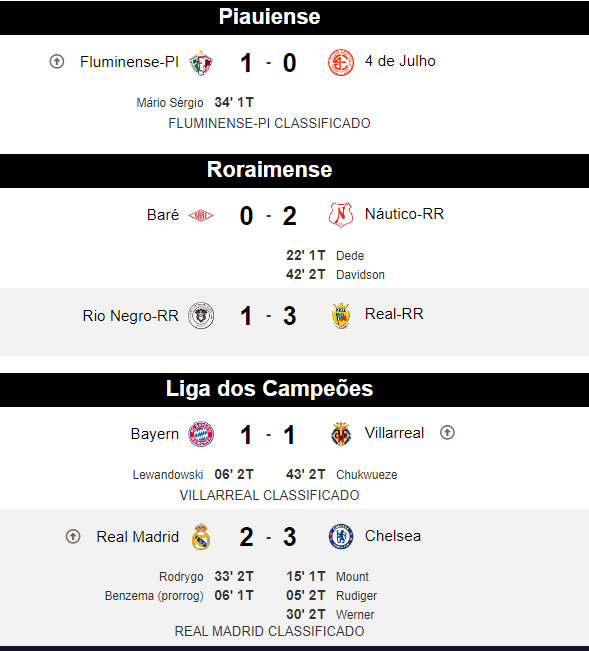Open the Piauiense section header
The height and width of the screenshot is (651, 589).
[x=294, y=17]
